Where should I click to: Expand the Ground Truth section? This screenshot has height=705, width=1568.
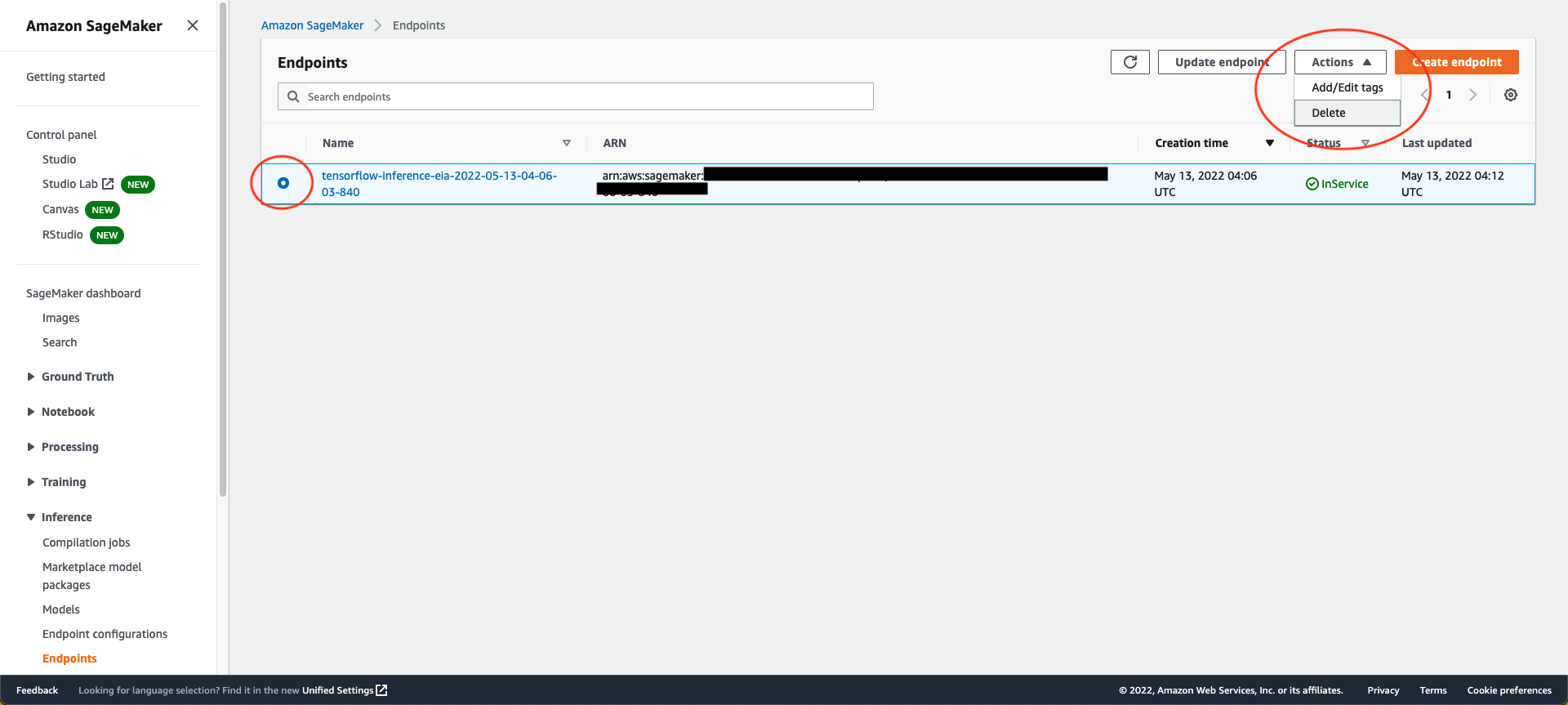pyautogui.click(x=31, y=377)
